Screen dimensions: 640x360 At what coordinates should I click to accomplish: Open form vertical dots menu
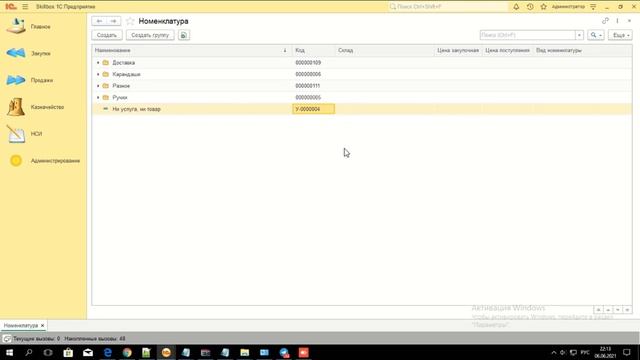tap(617, 21)
